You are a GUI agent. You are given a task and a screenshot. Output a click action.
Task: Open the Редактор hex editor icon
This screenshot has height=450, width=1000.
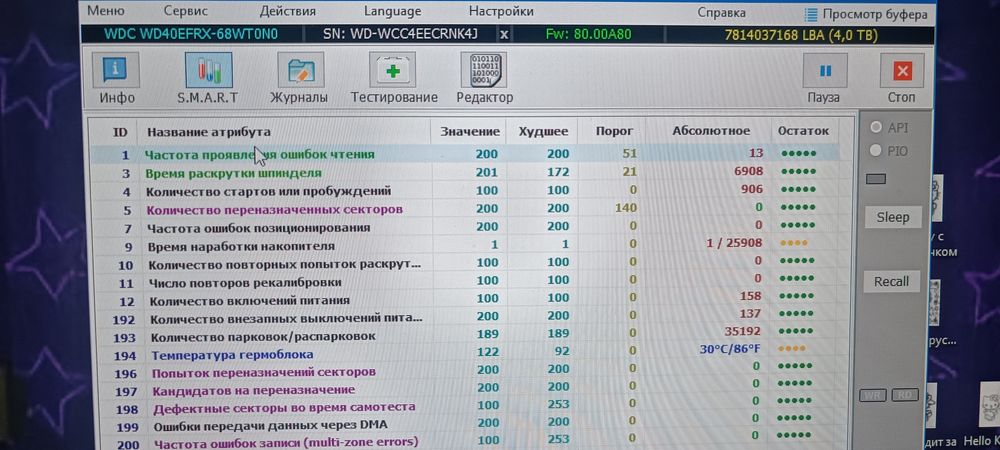point(483,70)
